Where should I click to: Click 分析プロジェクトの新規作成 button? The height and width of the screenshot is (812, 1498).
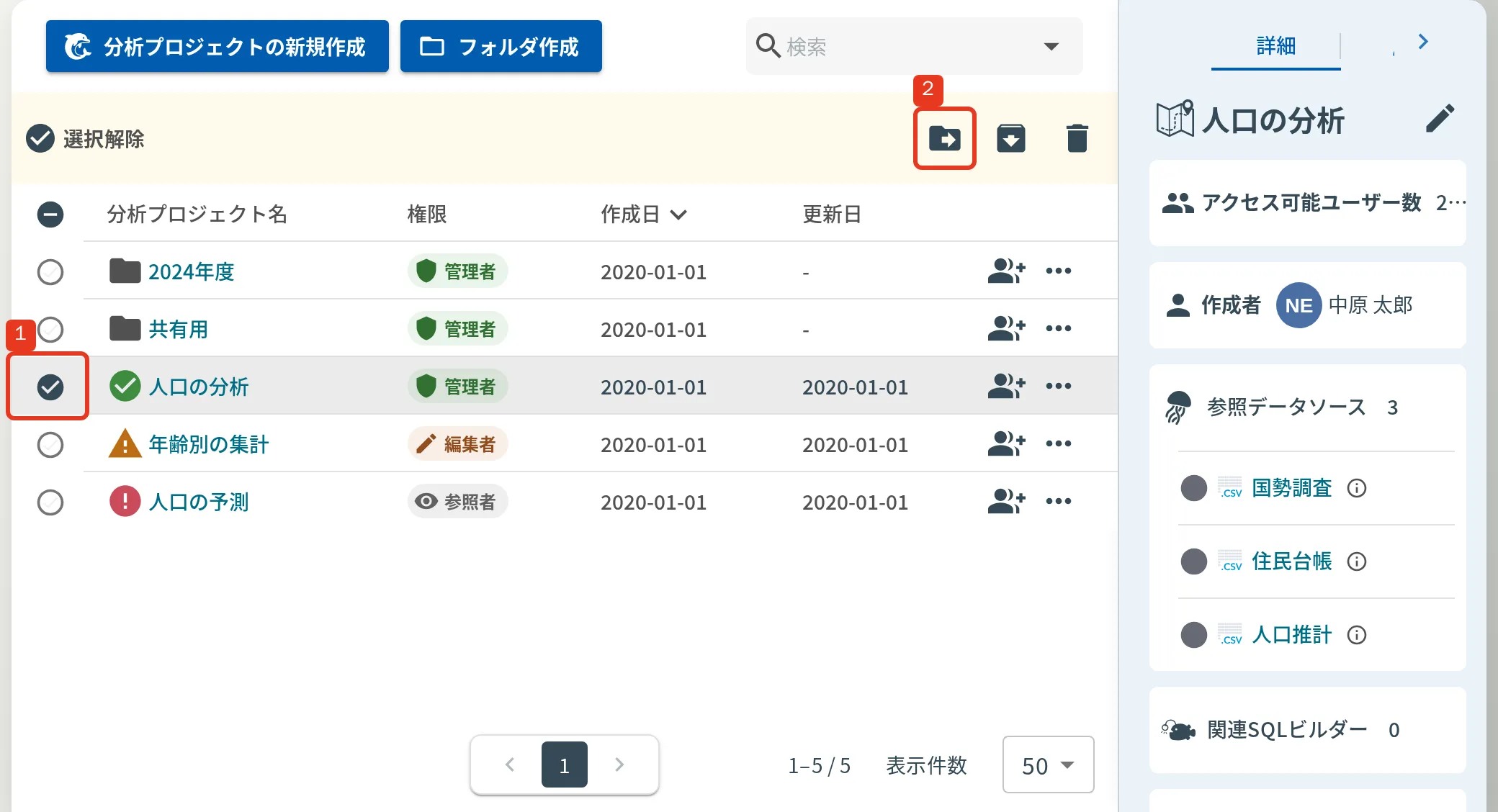click(217, 47)
